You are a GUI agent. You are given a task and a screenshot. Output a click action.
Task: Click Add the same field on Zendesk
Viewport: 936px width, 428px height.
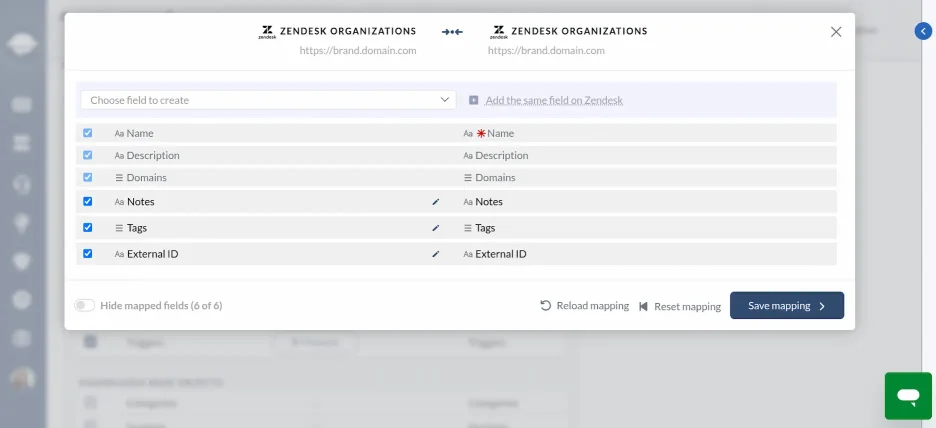554,100
